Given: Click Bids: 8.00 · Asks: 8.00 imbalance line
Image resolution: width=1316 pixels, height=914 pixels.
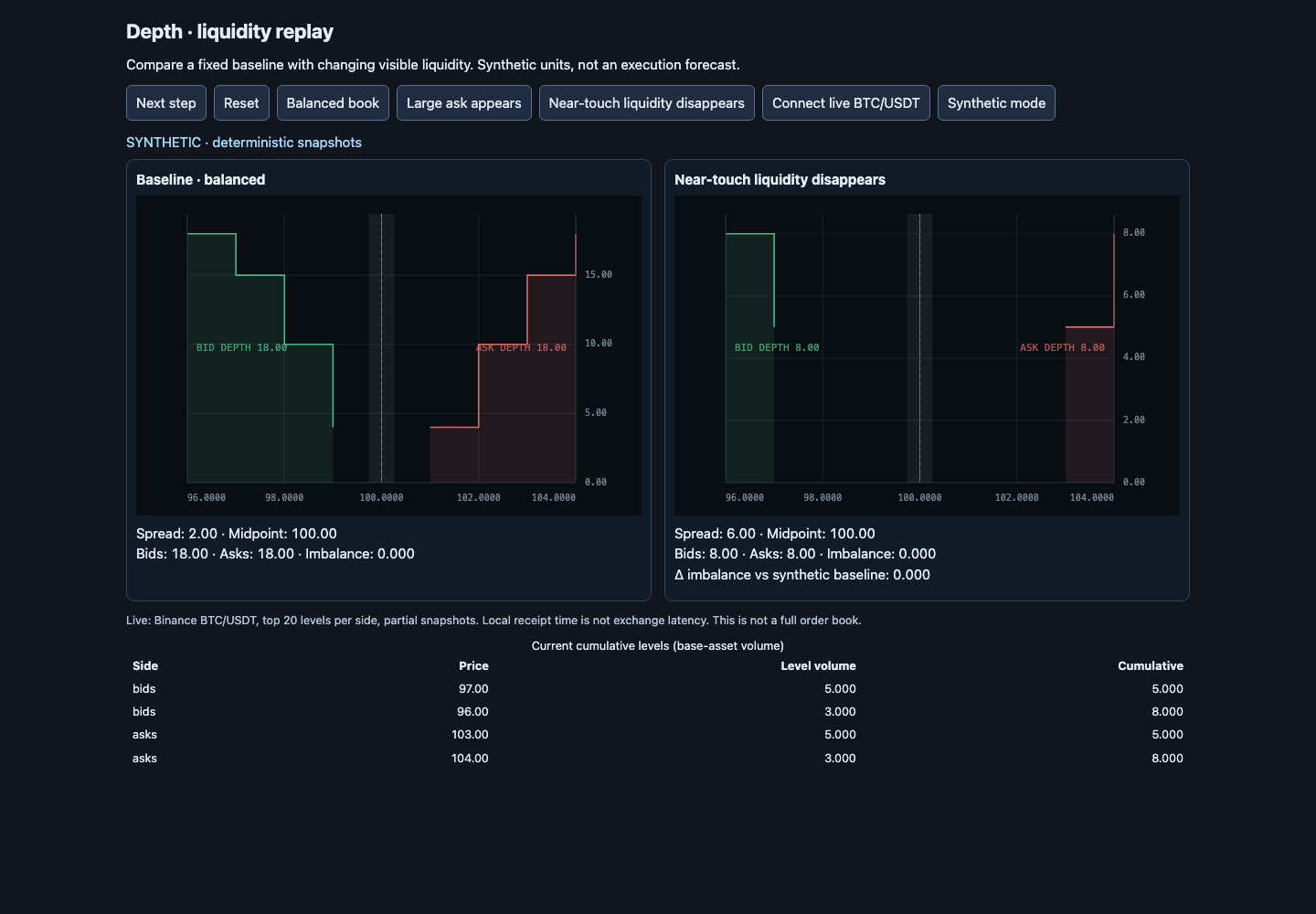Looking at the screenshot, I should pos(805,554).
